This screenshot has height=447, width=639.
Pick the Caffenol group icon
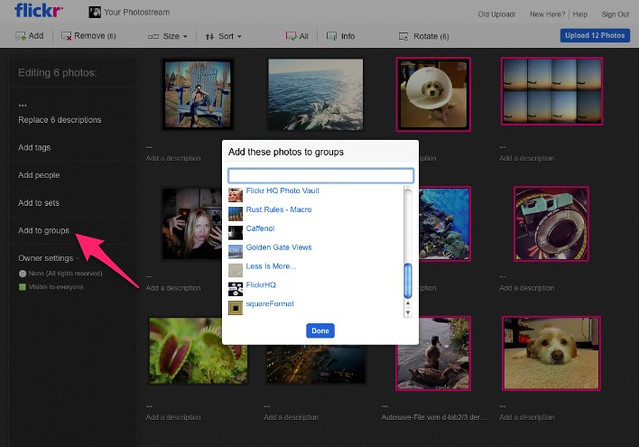(x=235, y=231)
